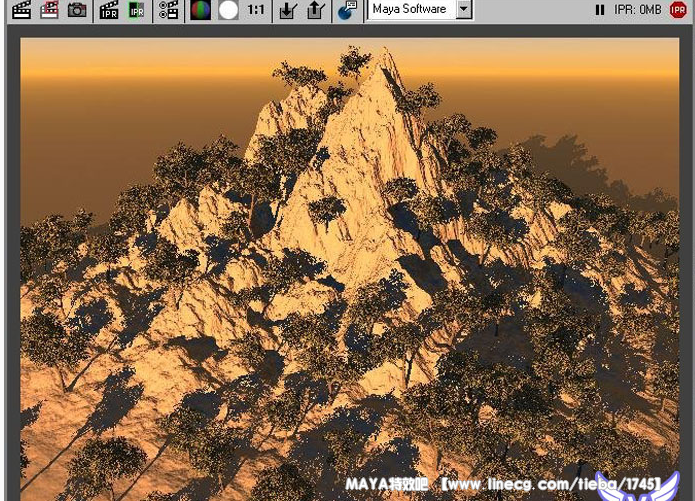Click the green Refresh IPR image icon
Image resolution: width=695 pixels, height=501 pixels.
point(136,10)
